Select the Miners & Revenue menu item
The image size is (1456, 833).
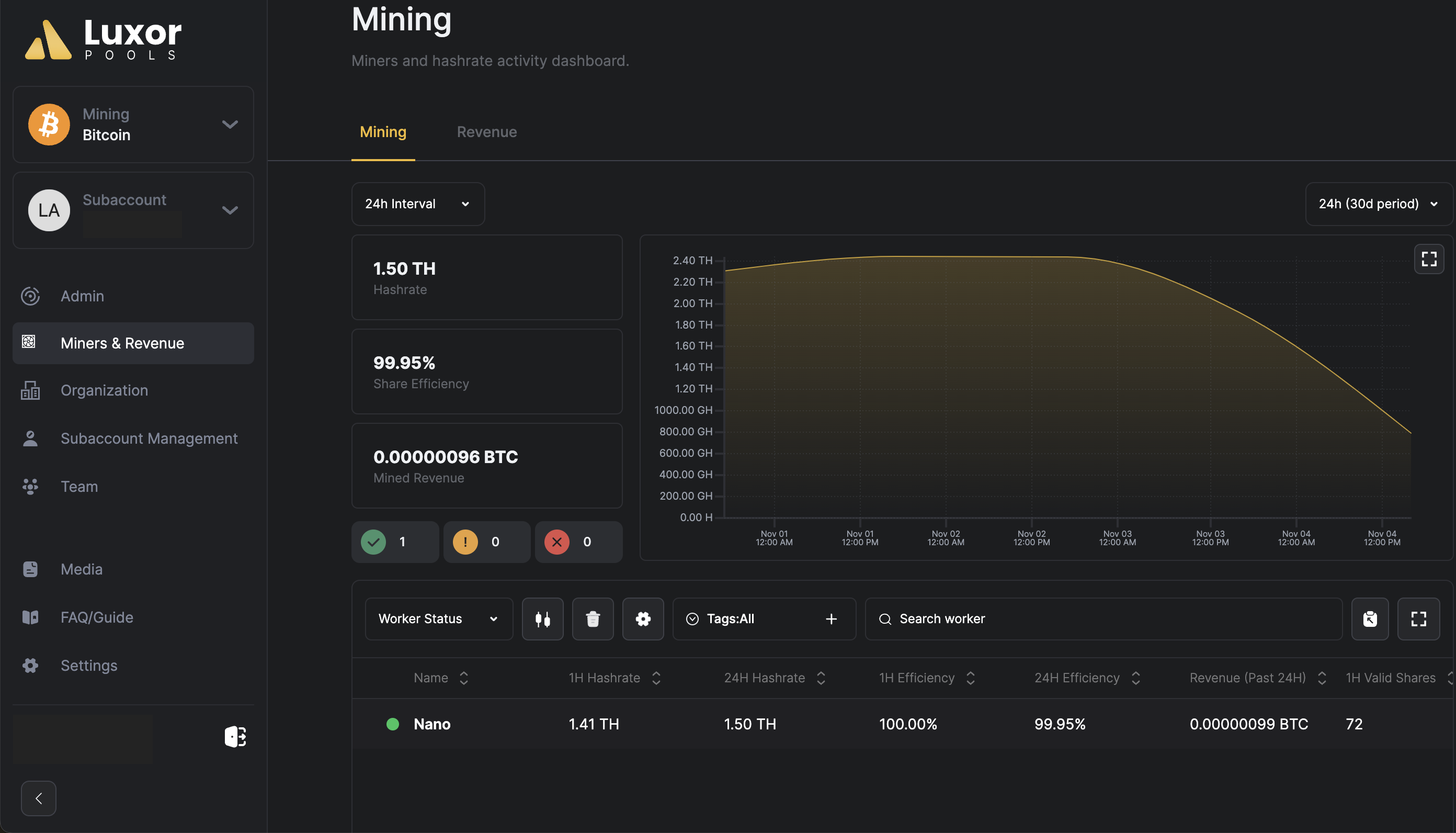(x=122, y=343)
